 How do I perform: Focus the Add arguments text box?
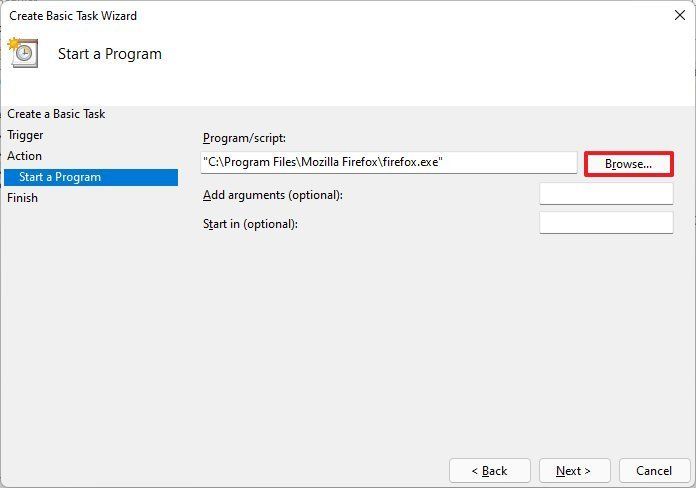[606, 194]
